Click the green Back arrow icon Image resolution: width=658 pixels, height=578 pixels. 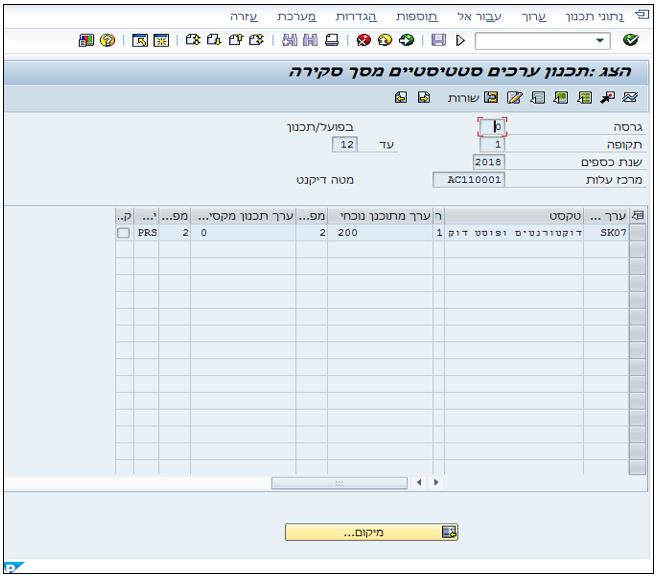point(406,40)
